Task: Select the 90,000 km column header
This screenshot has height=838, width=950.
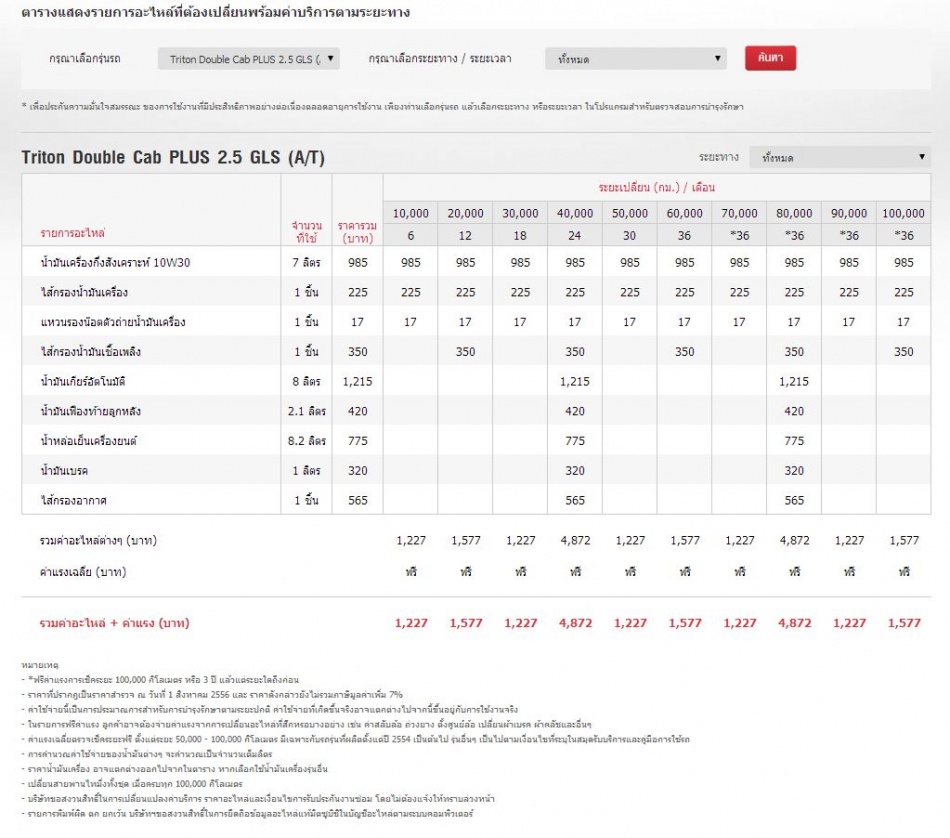Action: (x=849, y=213)
